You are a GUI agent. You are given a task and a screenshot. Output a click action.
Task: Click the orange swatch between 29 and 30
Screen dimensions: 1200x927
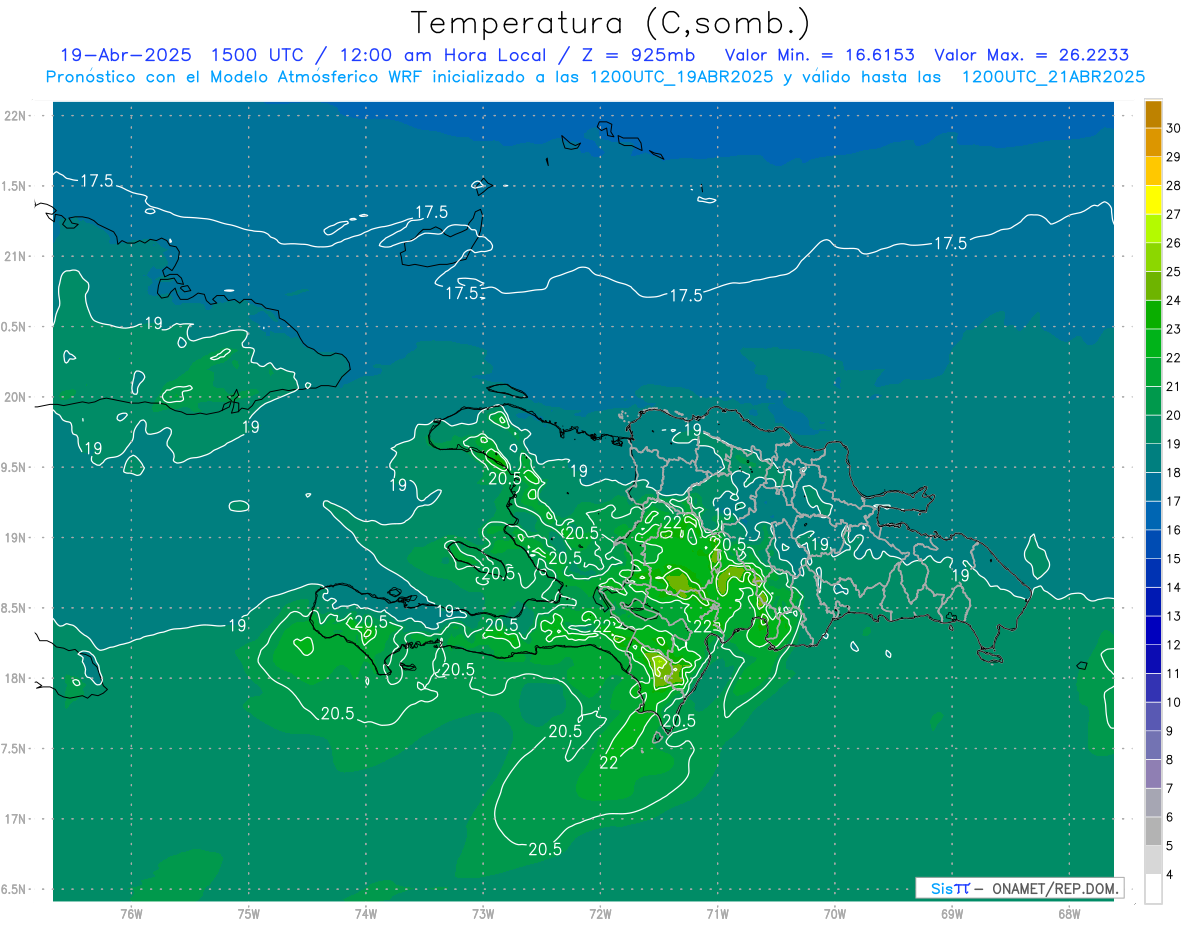(1153, 143)
